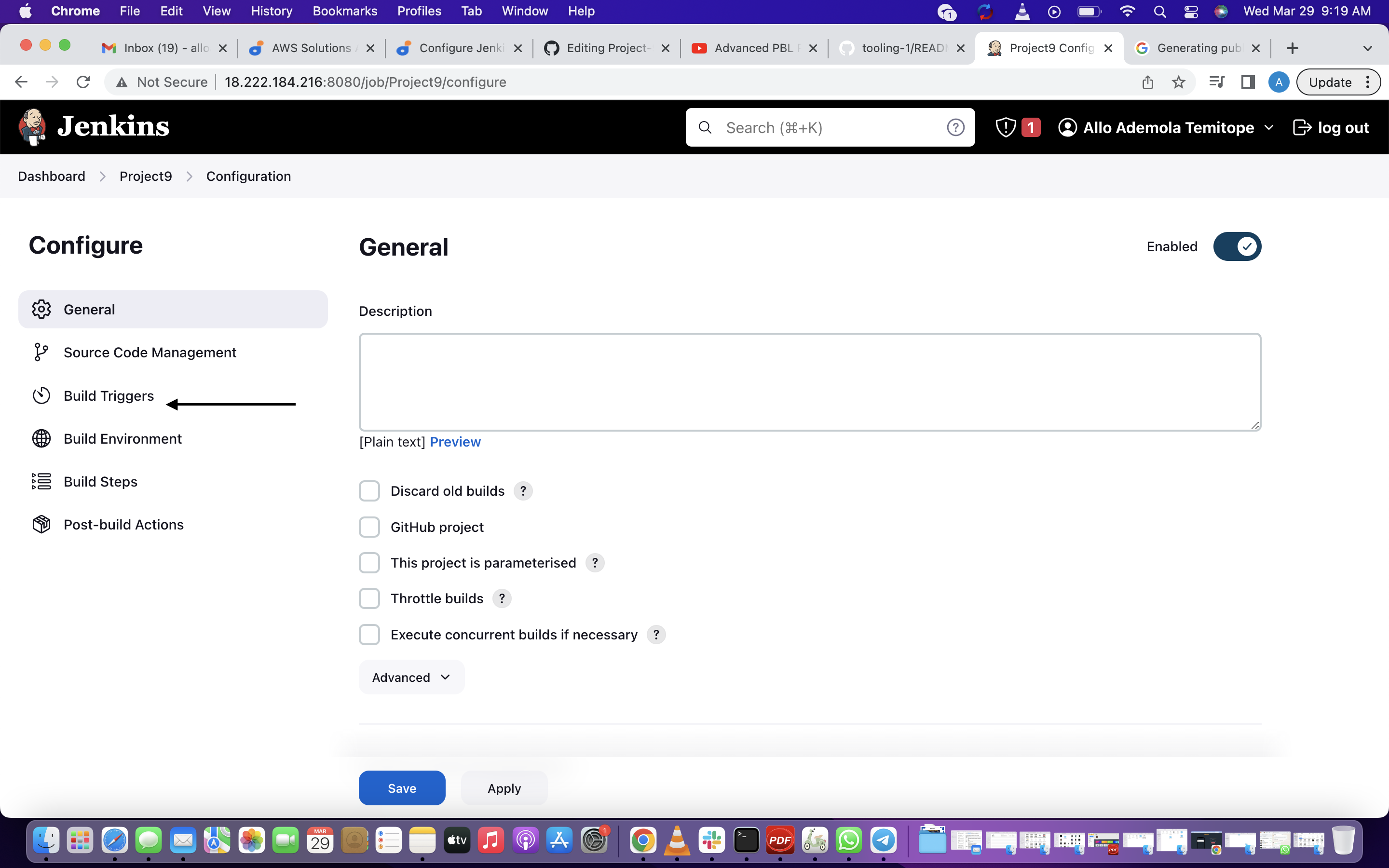Disable the Enabled toggle switch
Image resolution: width=1389 pixels, height=868 pixels.
pos(1237,246)
